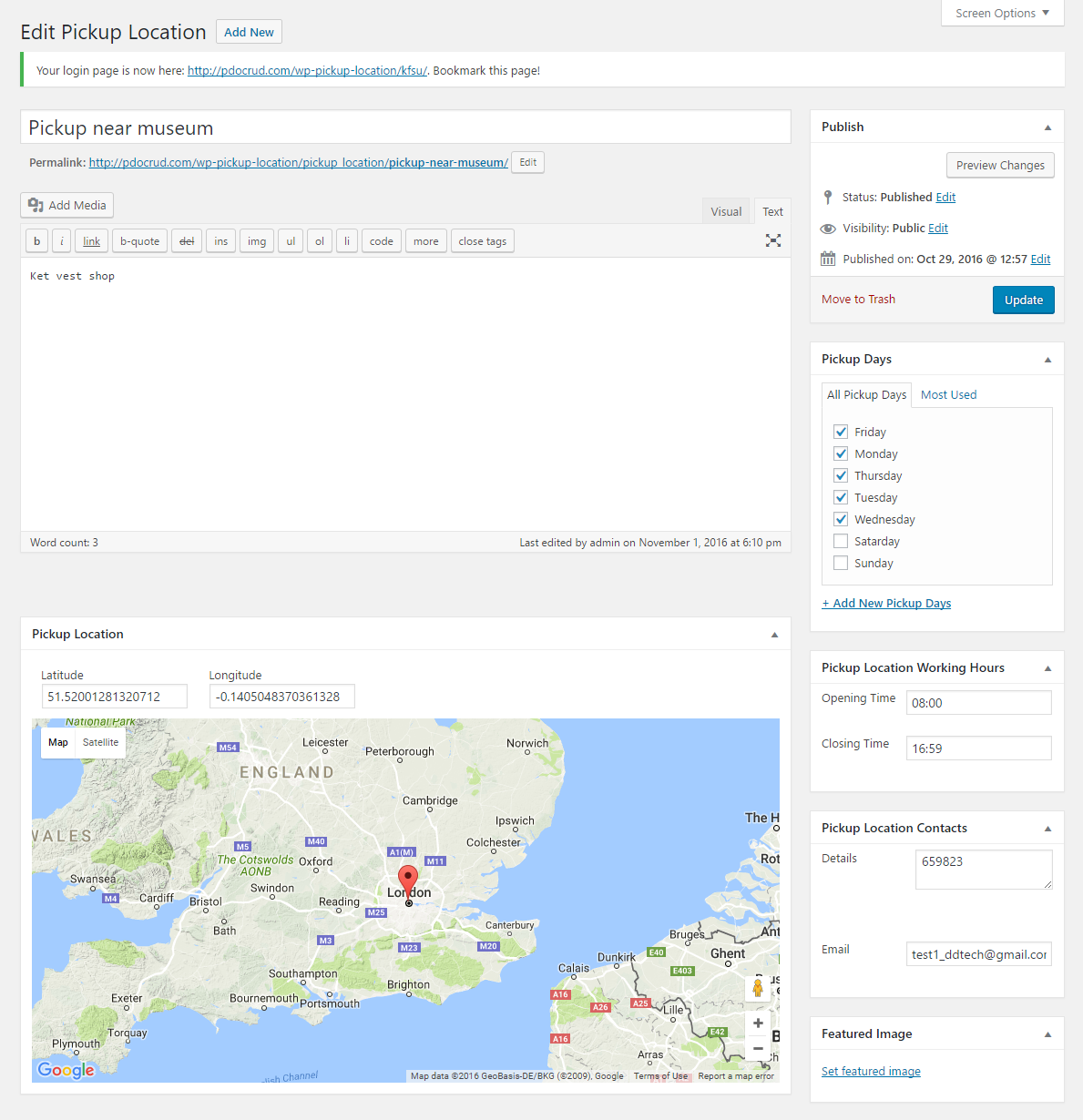Open Street View pegman on the map

coord(758,988)
